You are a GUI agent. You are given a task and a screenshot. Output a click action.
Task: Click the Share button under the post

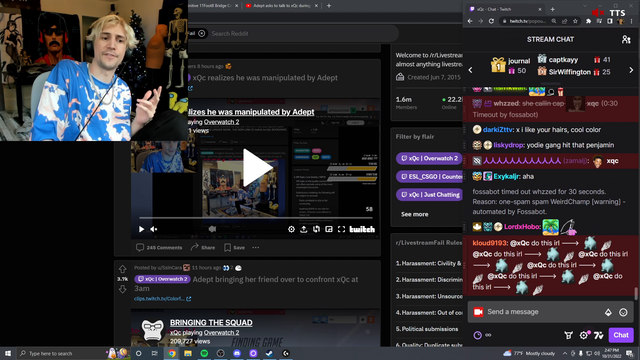[x=203, y=247]
